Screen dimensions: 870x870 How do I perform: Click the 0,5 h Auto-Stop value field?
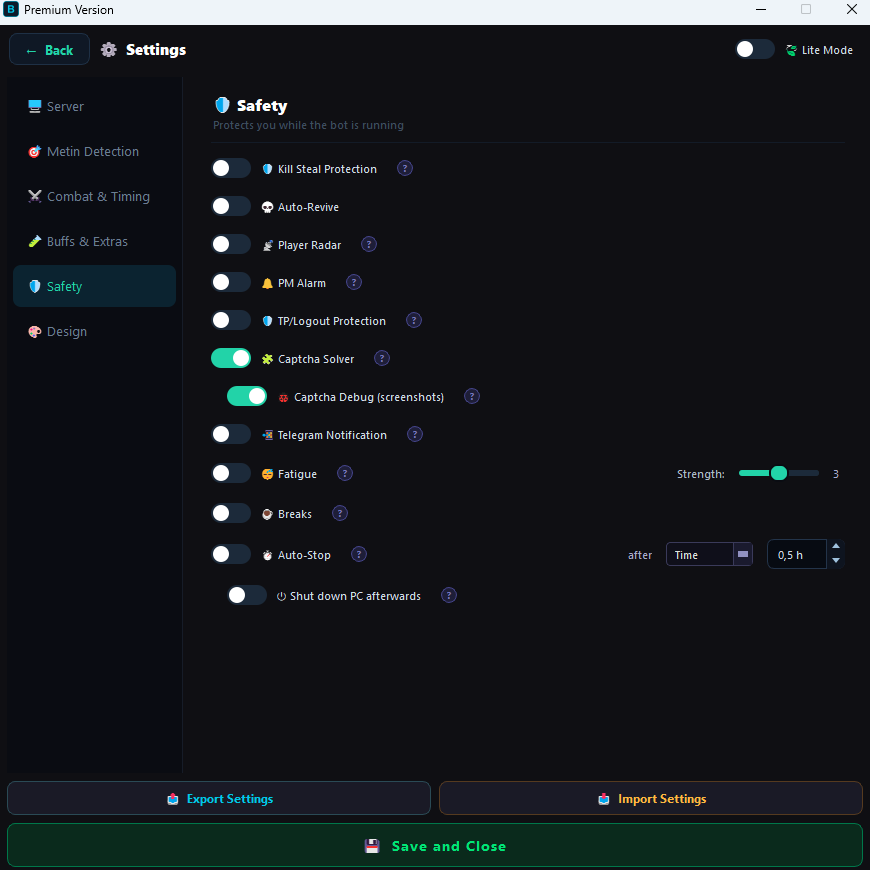pyautogui.click(x=797, y=554)
